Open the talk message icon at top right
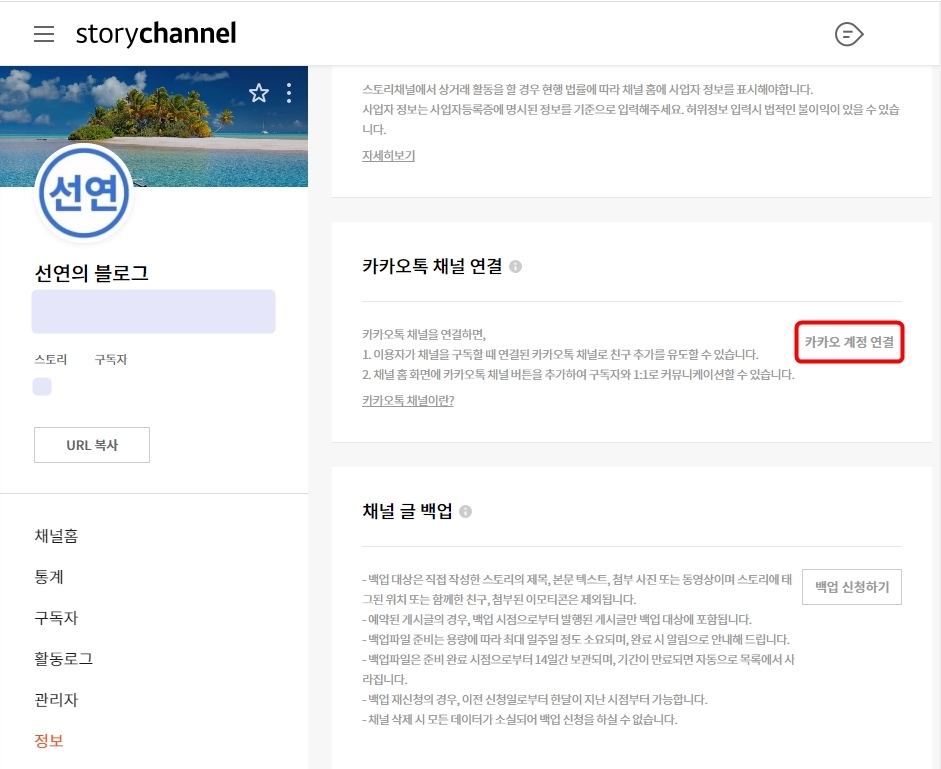Image resolution: width=941 pixels, height=769 pixels. 848,33
